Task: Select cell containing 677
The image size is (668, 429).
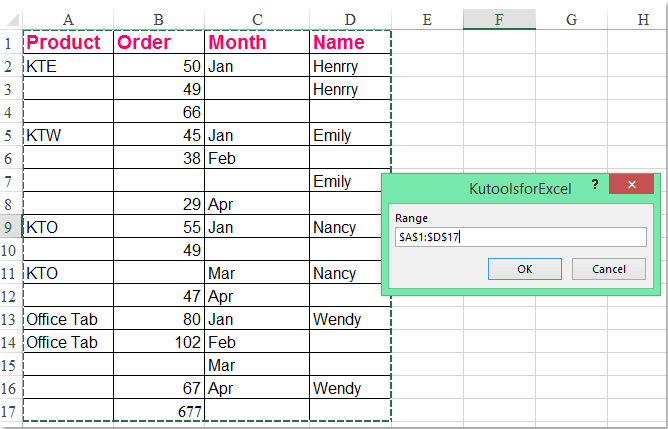Action: [158, 411]
